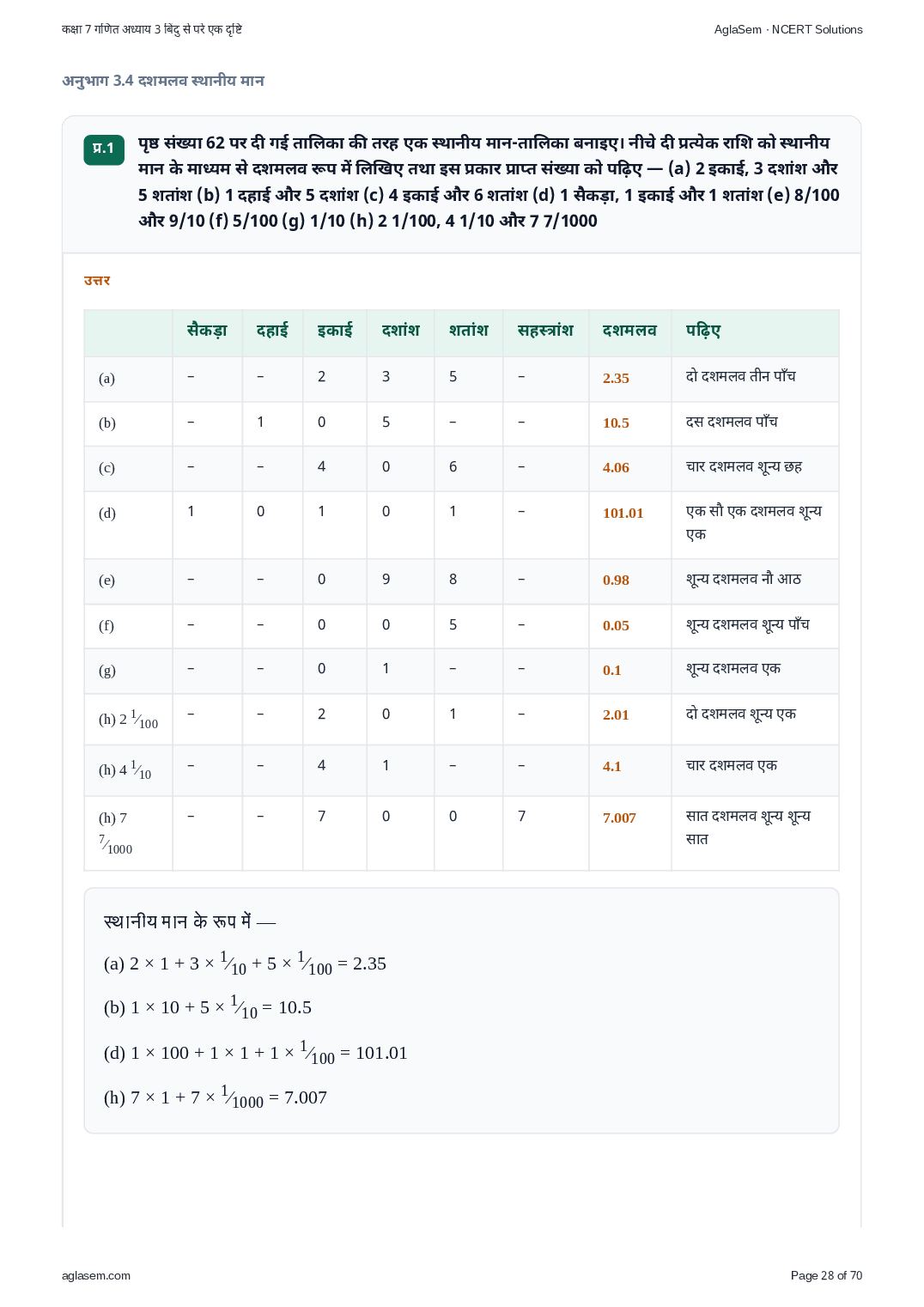Click the सहस्त्रांश column header

tap(545, 331)
